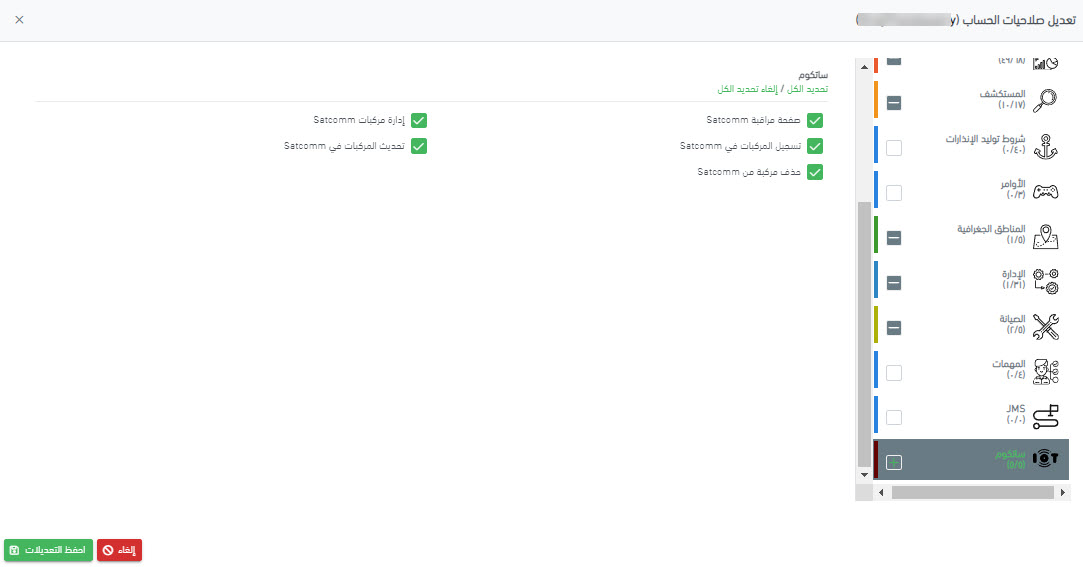Select the gamepad icon for الأوامر
This screenshot has width=1083, height=567.
(1045, 192)
